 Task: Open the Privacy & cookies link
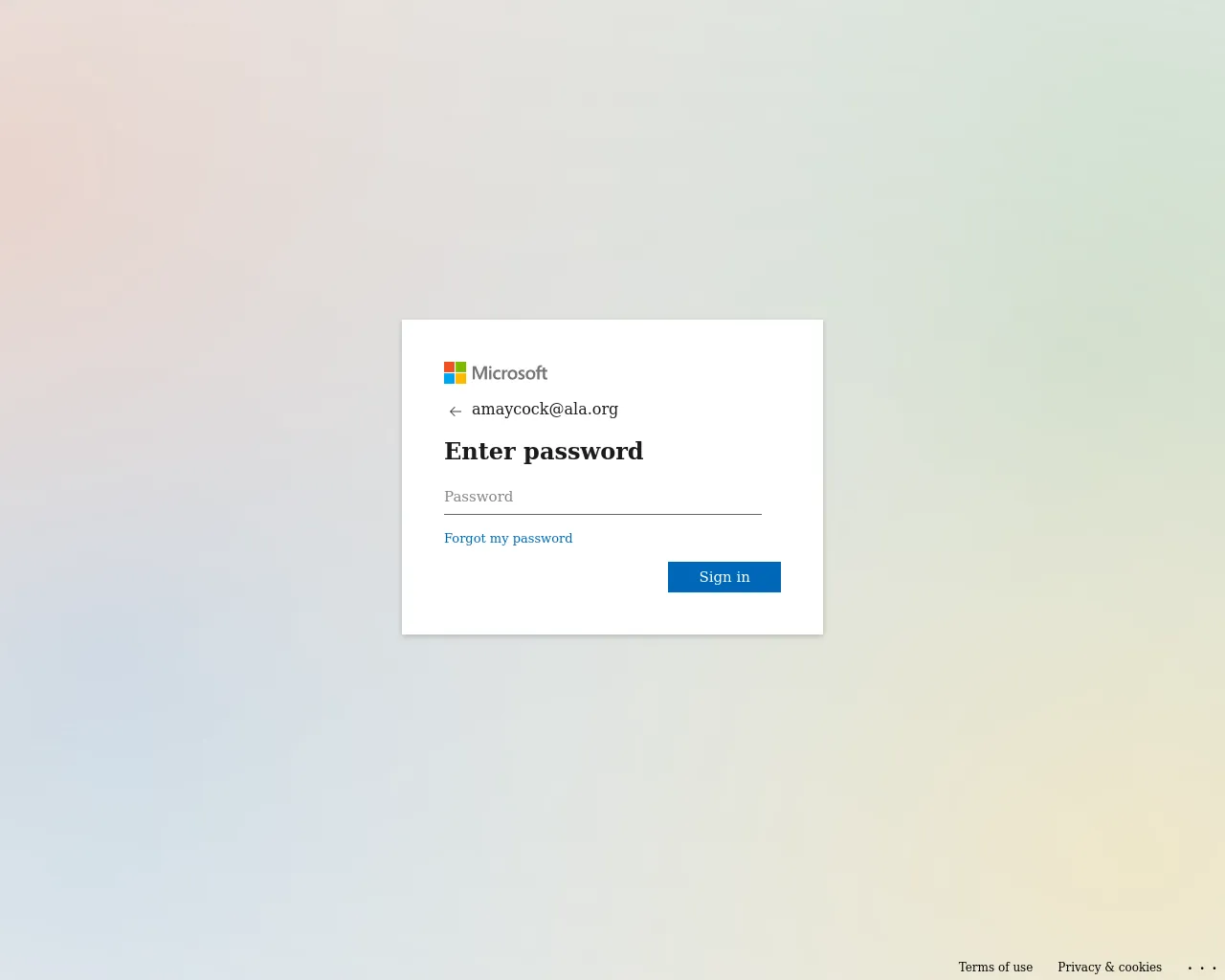(x=1109, y=967)
